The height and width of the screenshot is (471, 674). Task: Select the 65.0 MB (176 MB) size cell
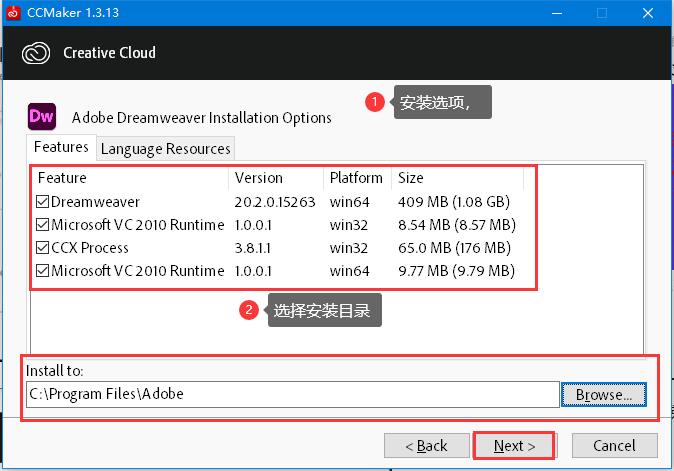click(454, 248)
